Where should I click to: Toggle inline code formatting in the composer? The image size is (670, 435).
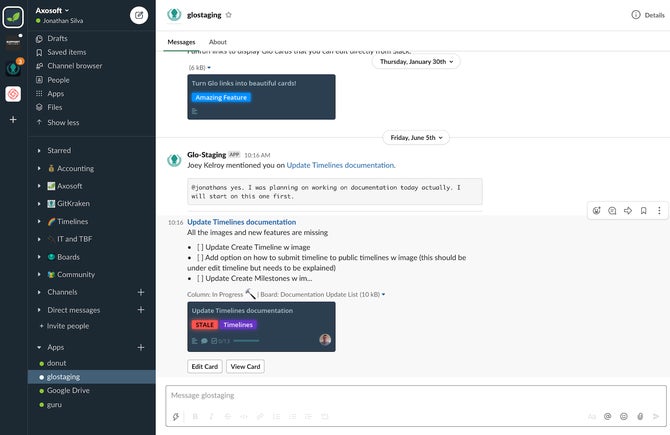pos(244,417)
